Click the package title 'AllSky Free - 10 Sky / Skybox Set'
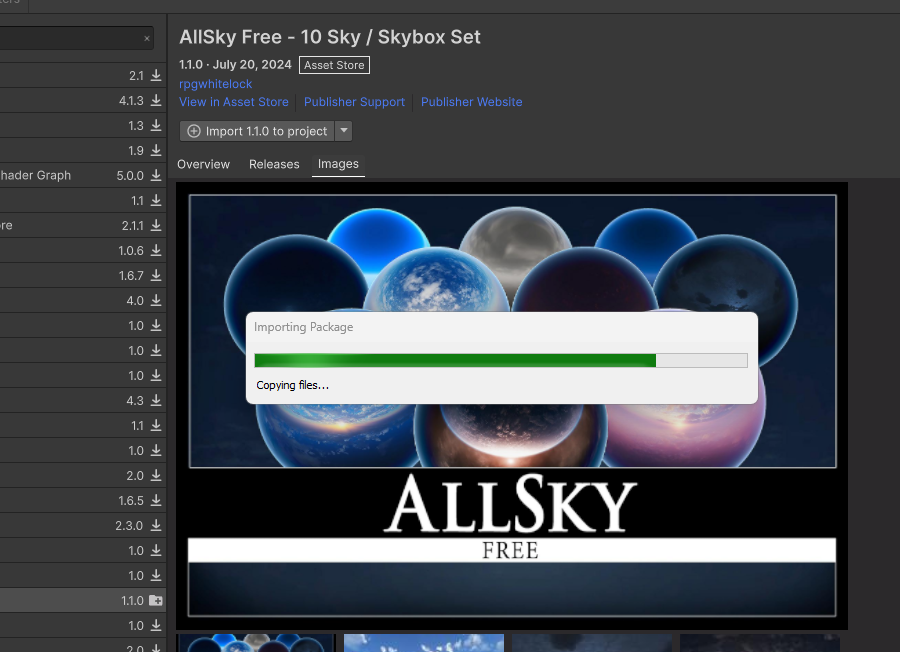Image resolution: width=900 pixels, height=652 pixels. [x=329, y=37]
